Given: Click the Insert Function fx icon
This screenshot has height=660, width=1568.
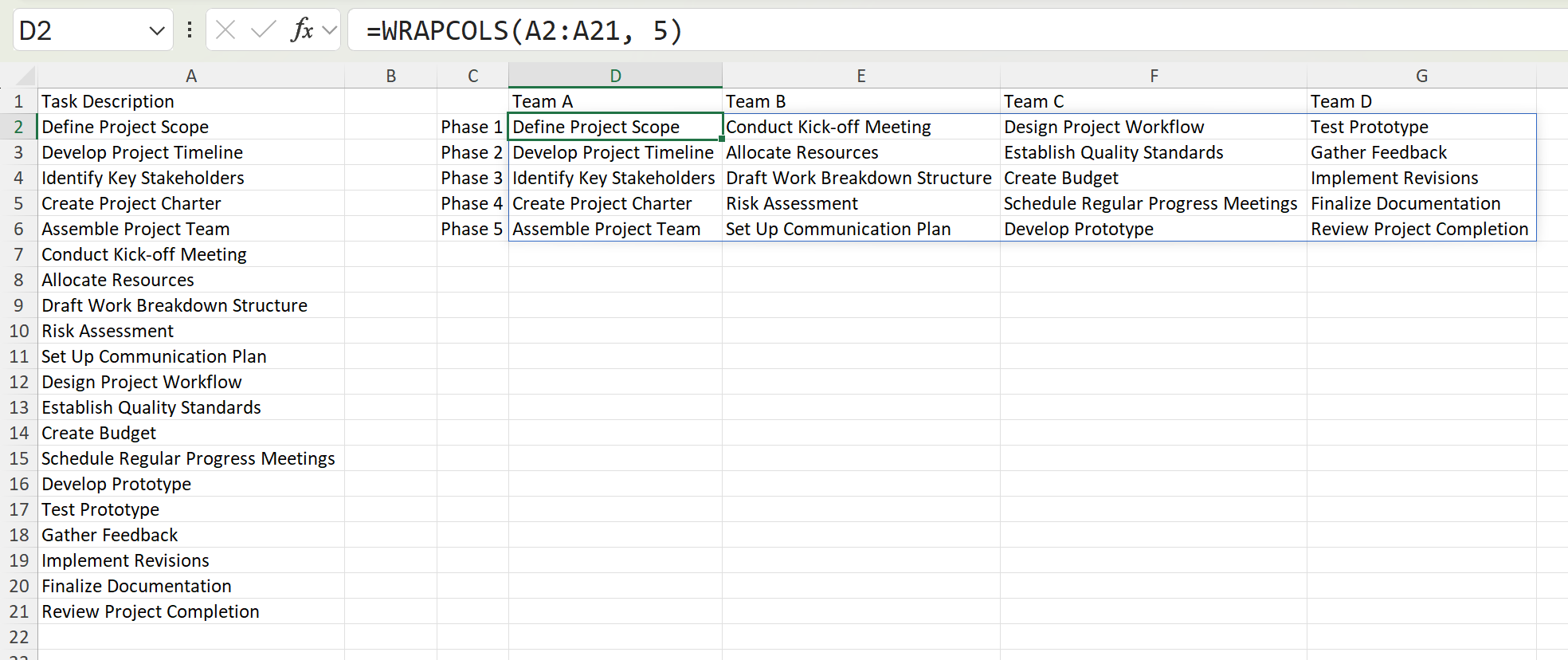Looking at the screenshot, I should click(x=301, y=30).
